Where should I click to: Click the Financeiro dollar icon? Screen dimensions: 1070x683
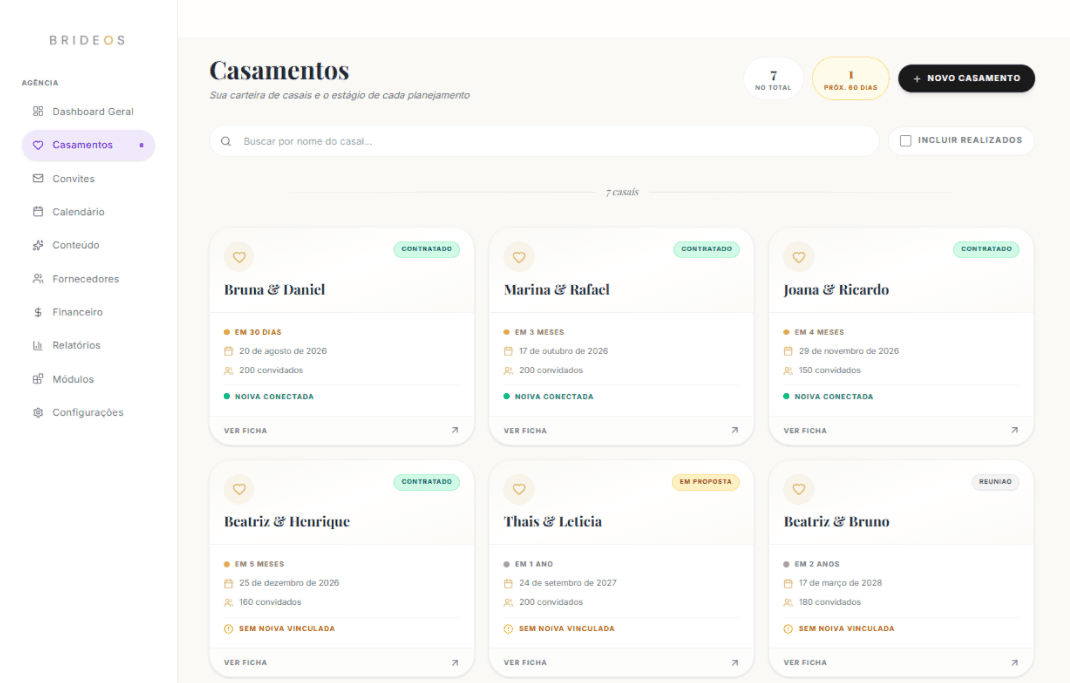click(38, 312)
